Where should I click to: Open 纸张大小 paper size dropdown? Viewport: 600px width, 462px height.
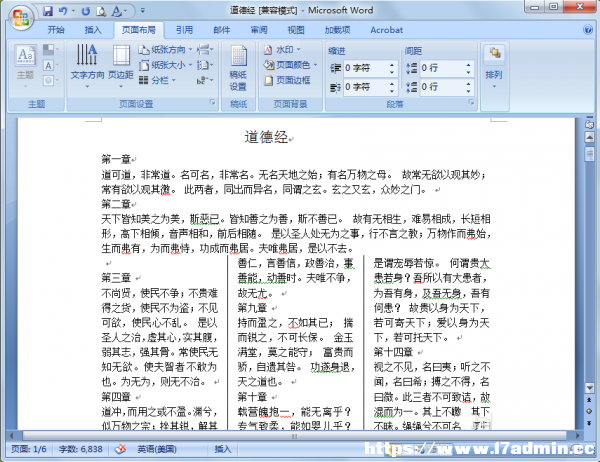(x=165, y=65)
